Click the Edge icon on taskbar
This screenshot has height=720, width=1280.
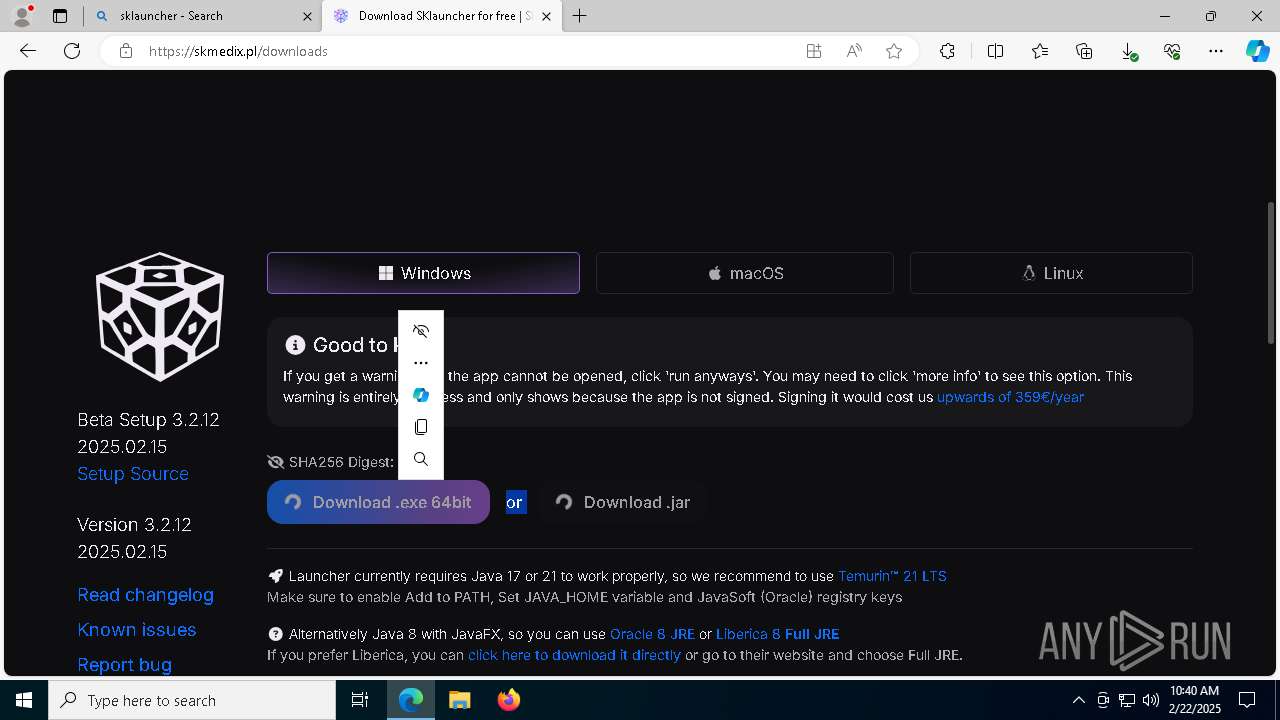(x=411, y=700)
